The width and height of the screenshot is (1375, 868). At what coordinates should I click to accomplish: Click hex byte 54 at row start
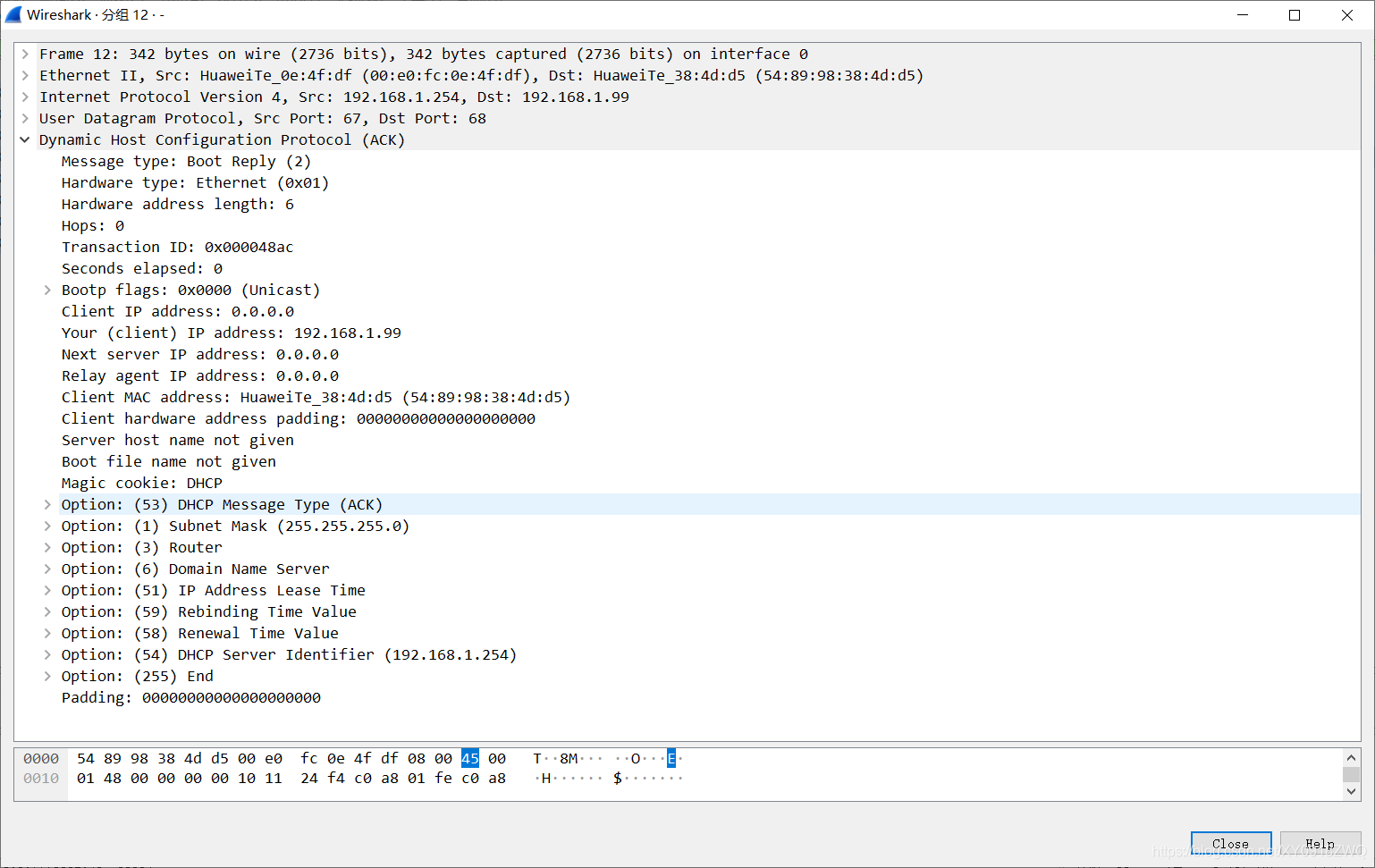(x=86, y=758)
